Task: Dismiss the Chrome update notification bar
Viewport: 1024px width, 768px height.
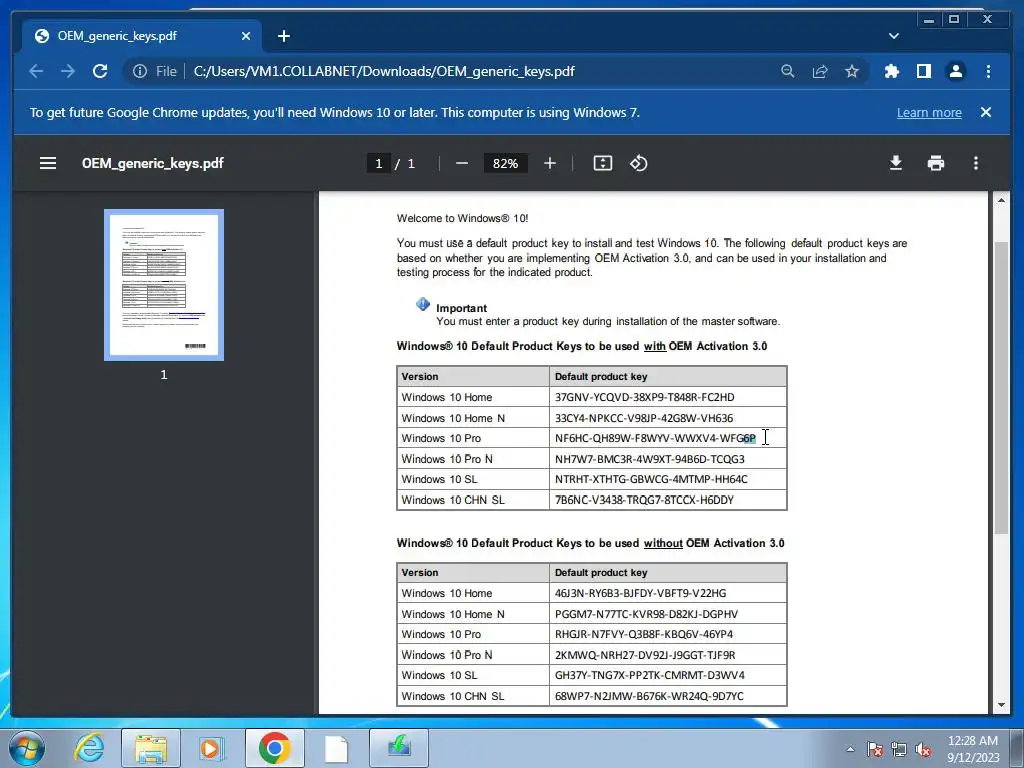Action: pyautogui.click(x=986, y=112)
